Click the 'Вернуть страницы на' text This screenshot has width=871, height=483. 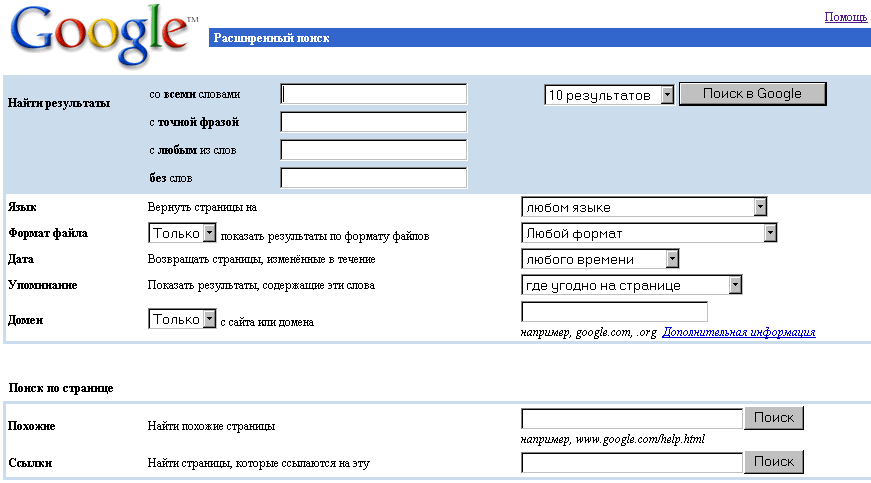[x=202, y=207]
